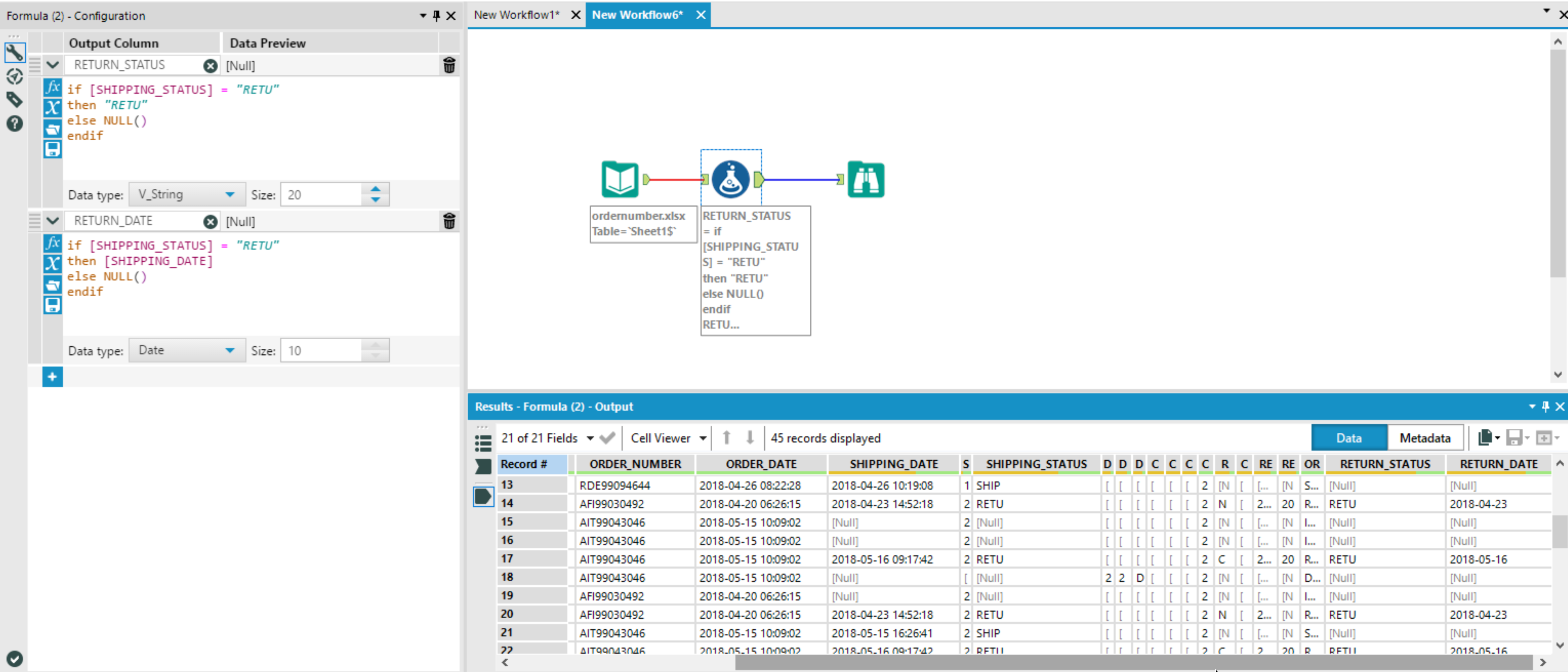Unpin the Formula Configuration panel
This screenshot has width=1568, height=672.
click(436, 16)
